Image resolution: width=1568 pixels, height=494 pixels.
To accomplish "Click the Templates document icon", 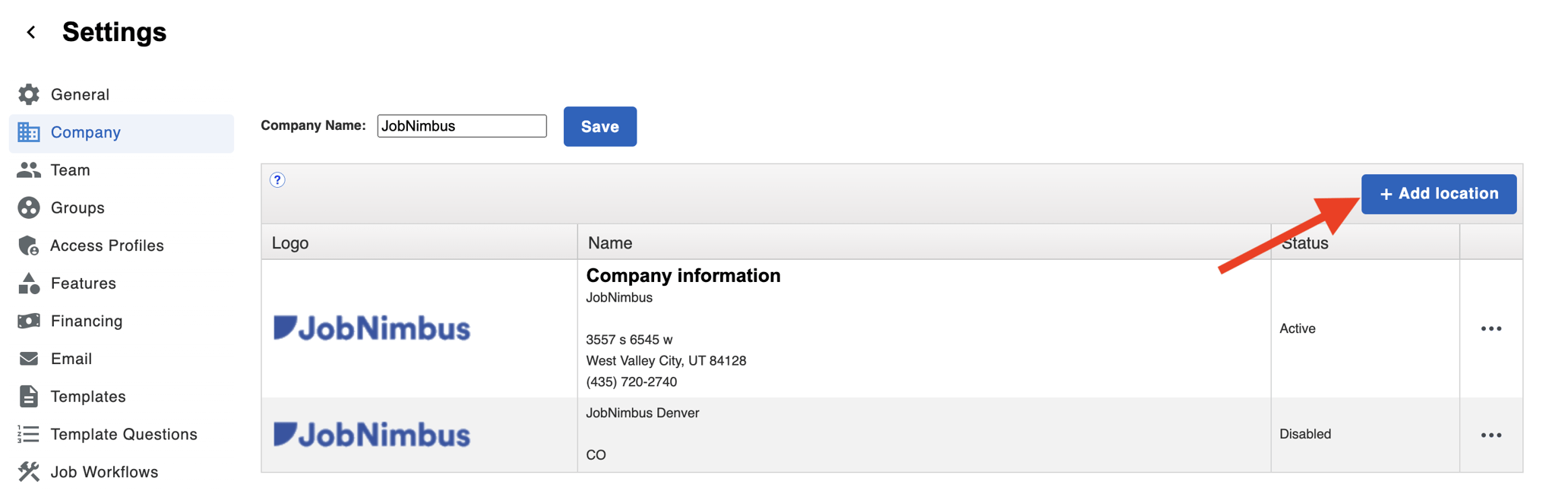I will click(x=28, y=396).
